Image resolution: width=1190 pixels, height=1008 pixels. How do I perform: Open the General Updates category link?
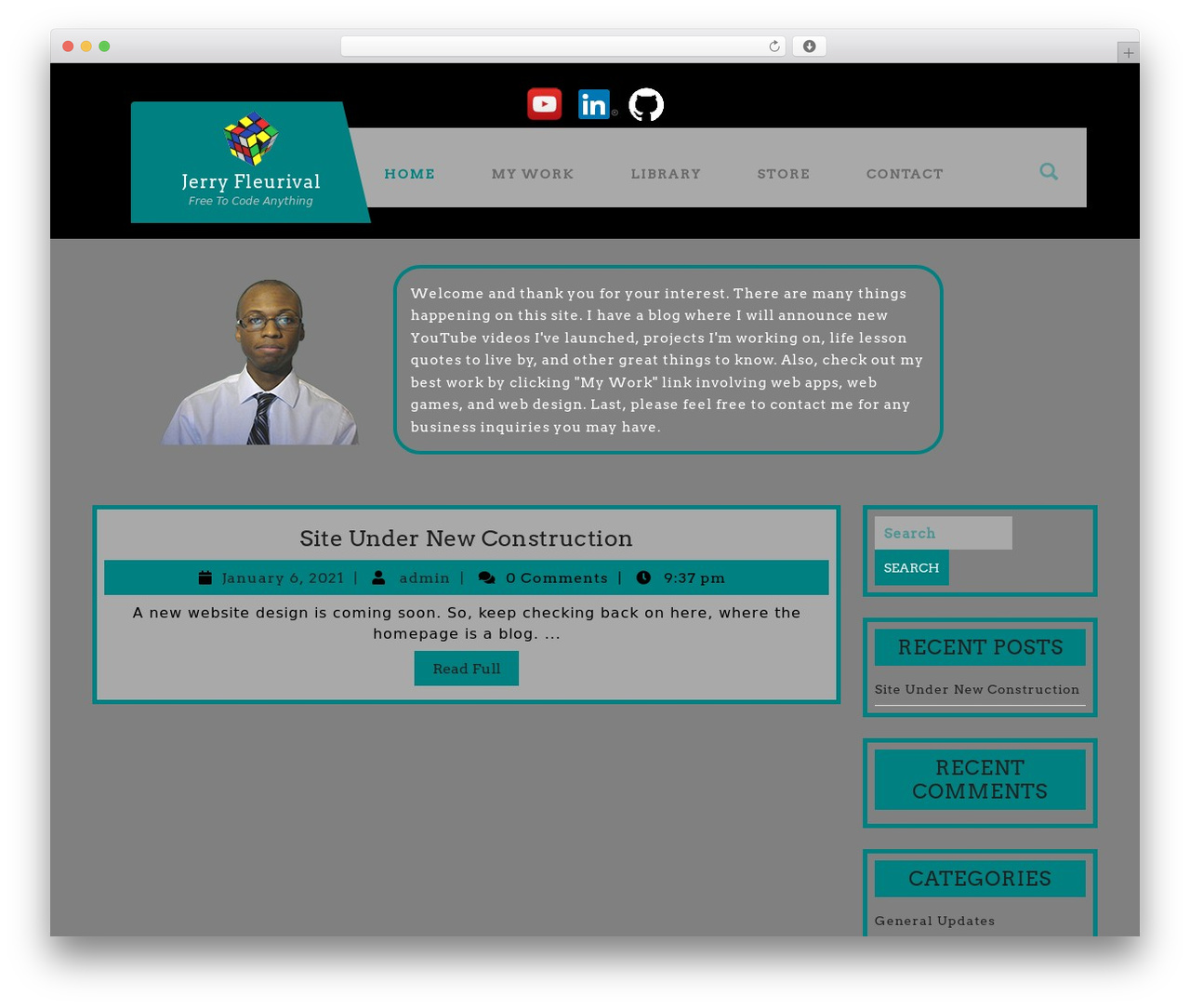pos(934,921)
